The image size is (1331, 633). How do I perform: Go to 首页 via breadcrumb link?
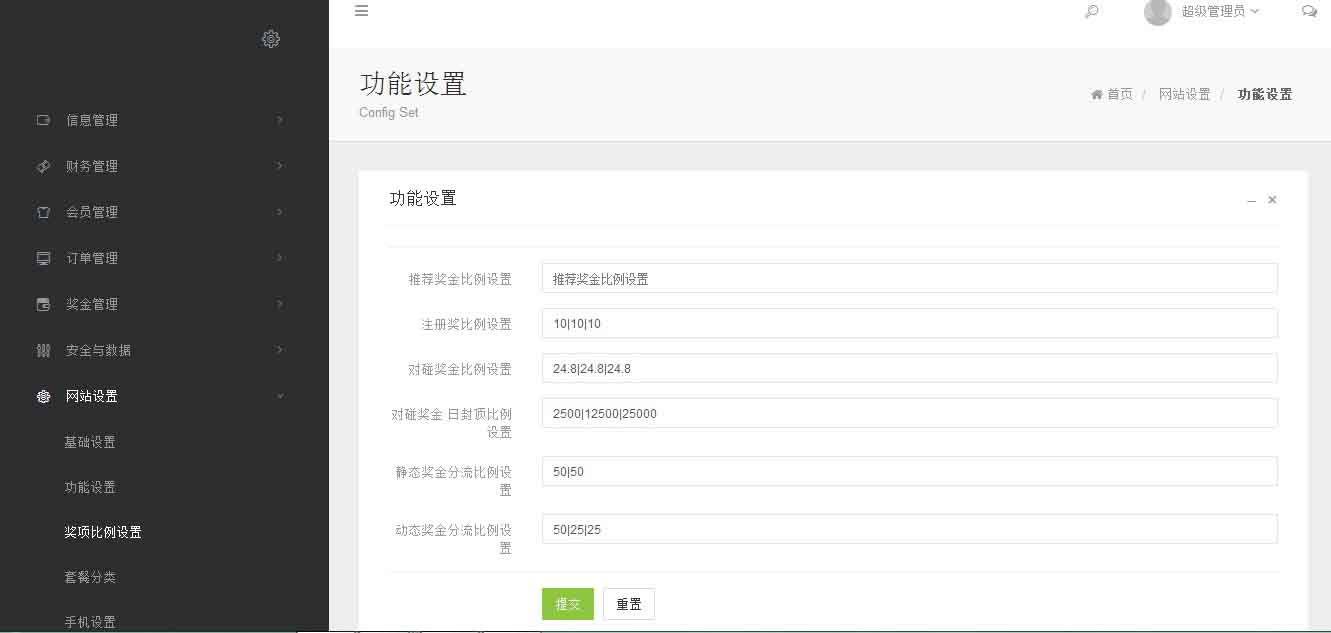1119,94
